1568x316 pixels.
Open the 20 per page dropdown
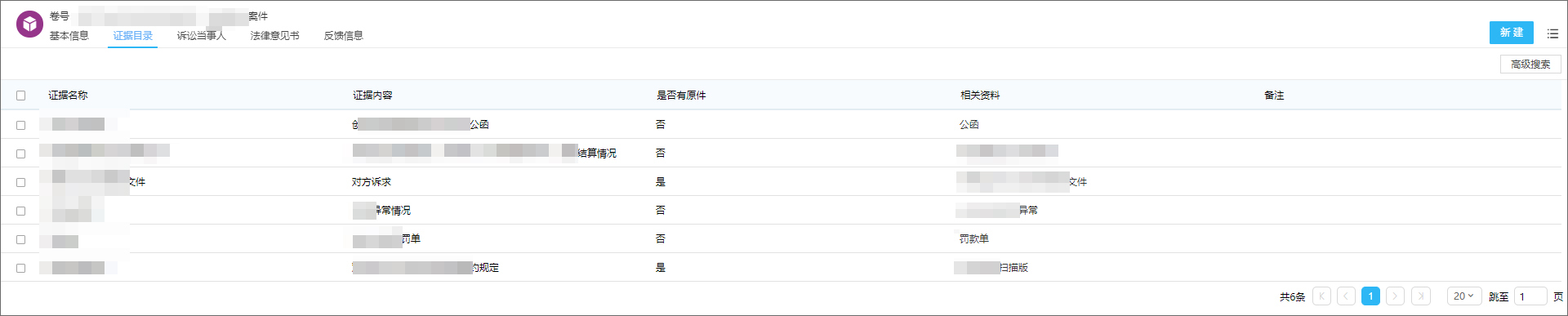(1464, 296)
